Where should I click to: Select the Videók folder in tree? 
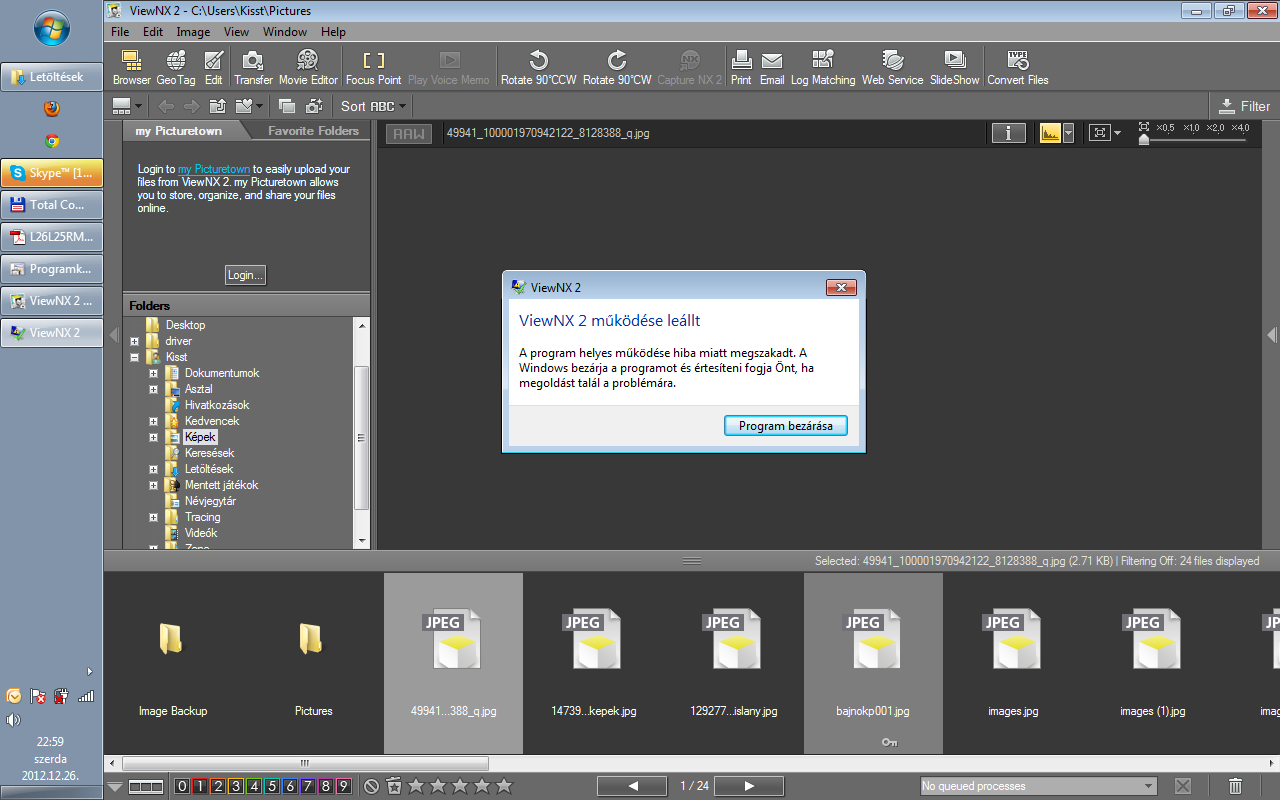pyautogui.click(x=201, y=533)
